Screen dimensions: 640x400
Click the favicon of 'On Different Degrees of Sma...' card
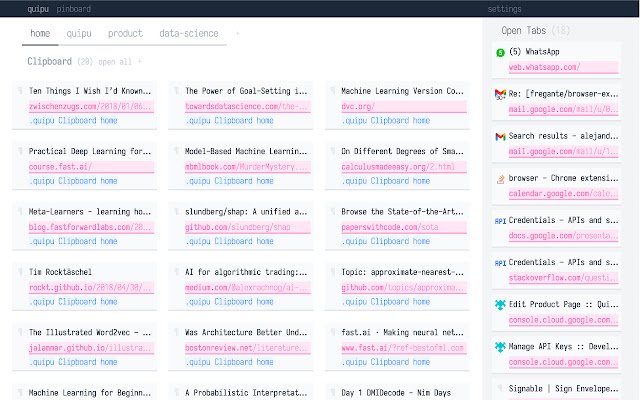click(333, 151)
